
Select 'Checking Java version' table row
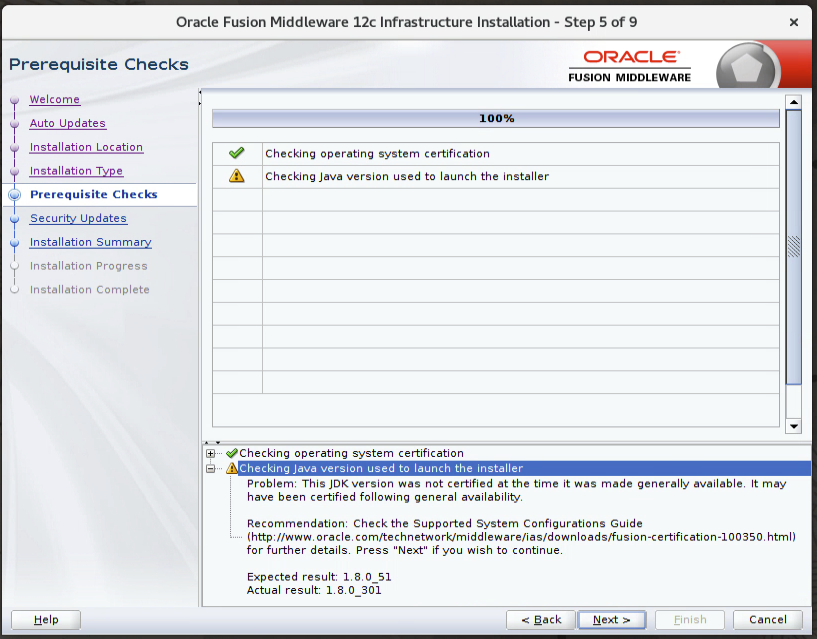click(496, 177)
